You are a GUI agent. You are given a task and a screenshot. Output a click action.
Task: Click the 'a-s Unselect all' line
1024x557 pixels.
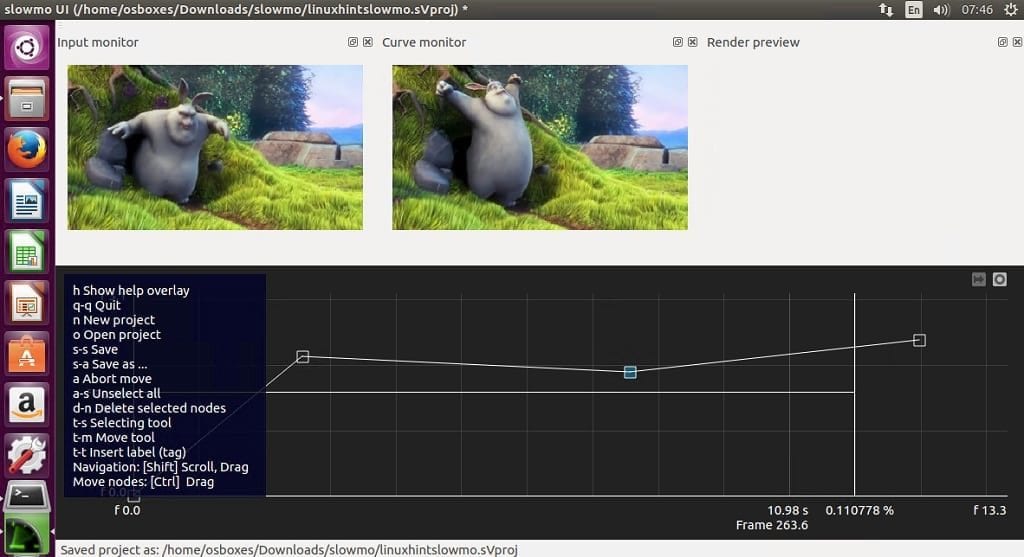point(116,394)
